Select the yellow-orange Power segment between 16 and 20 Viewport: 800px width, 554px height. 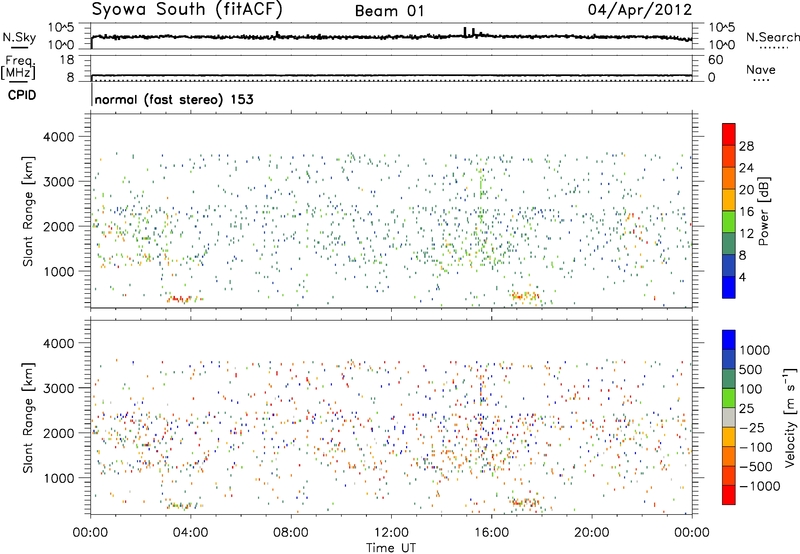click(x=729, y=200)
